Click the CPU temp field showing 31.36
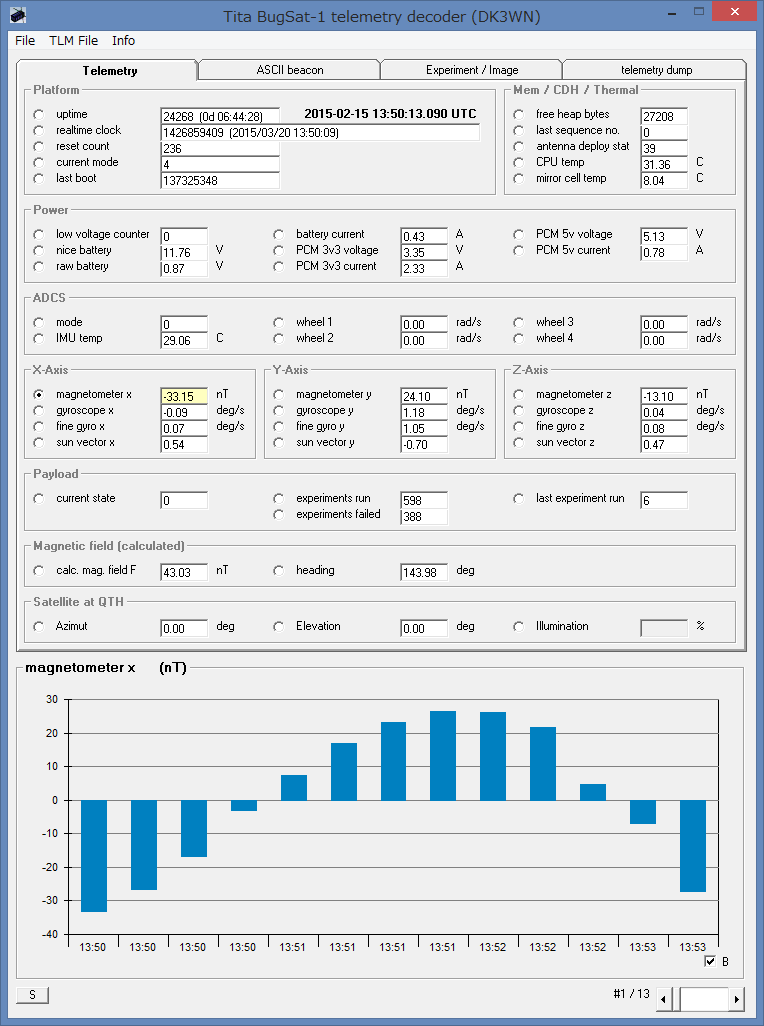Viewport: 764px width, 1026px height. (x=664, y=164)
